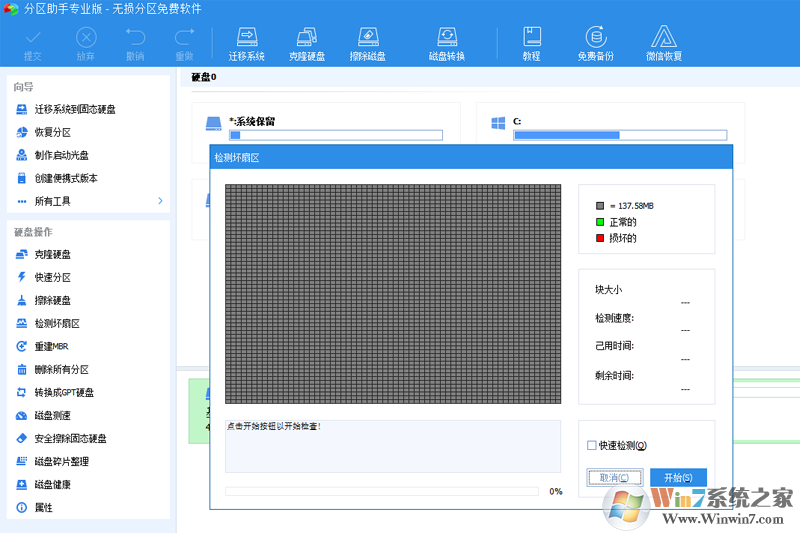Click the gray 137.58MB legend swatch
The height and width of the screenshot is (533, 800).
coord(600,206)
